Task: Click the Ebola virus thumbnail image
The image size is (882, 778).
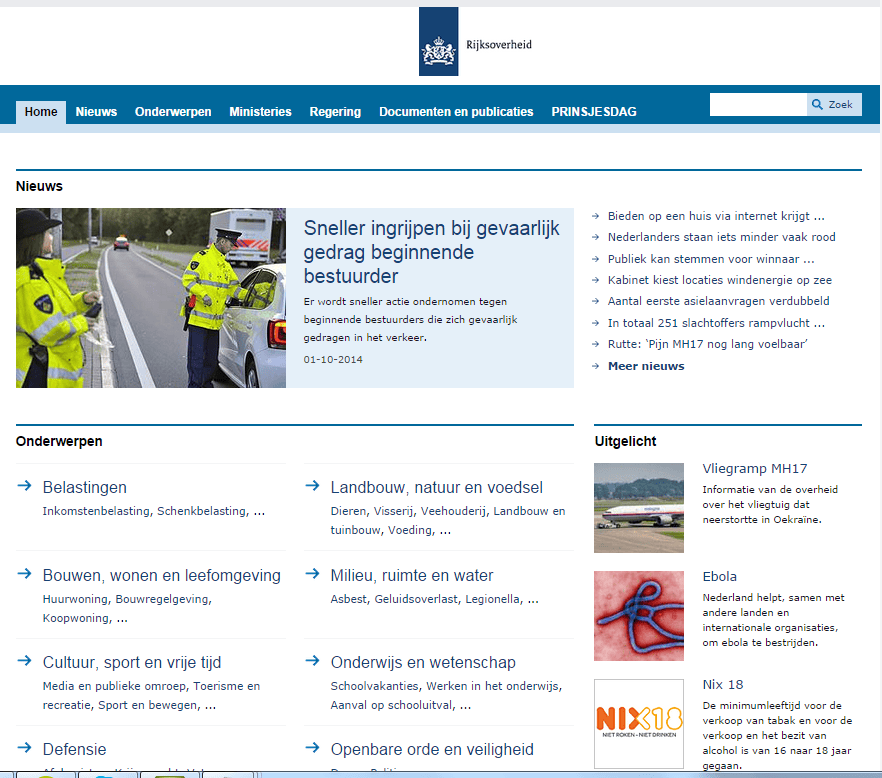Action: [639, 616]
